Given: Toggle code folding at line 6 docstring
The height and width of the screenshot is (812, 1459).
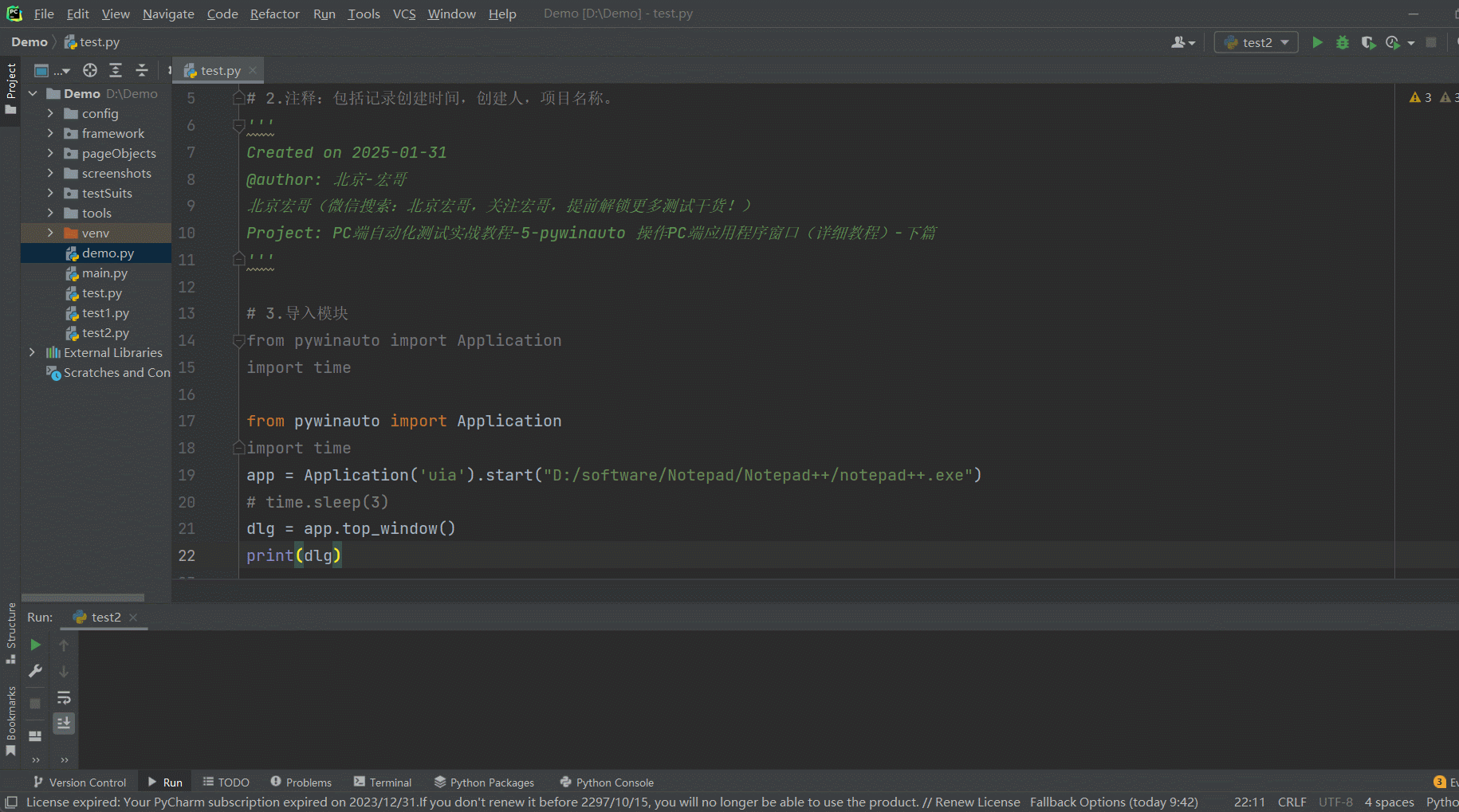Looking at the screenshot, I should 238,125.
